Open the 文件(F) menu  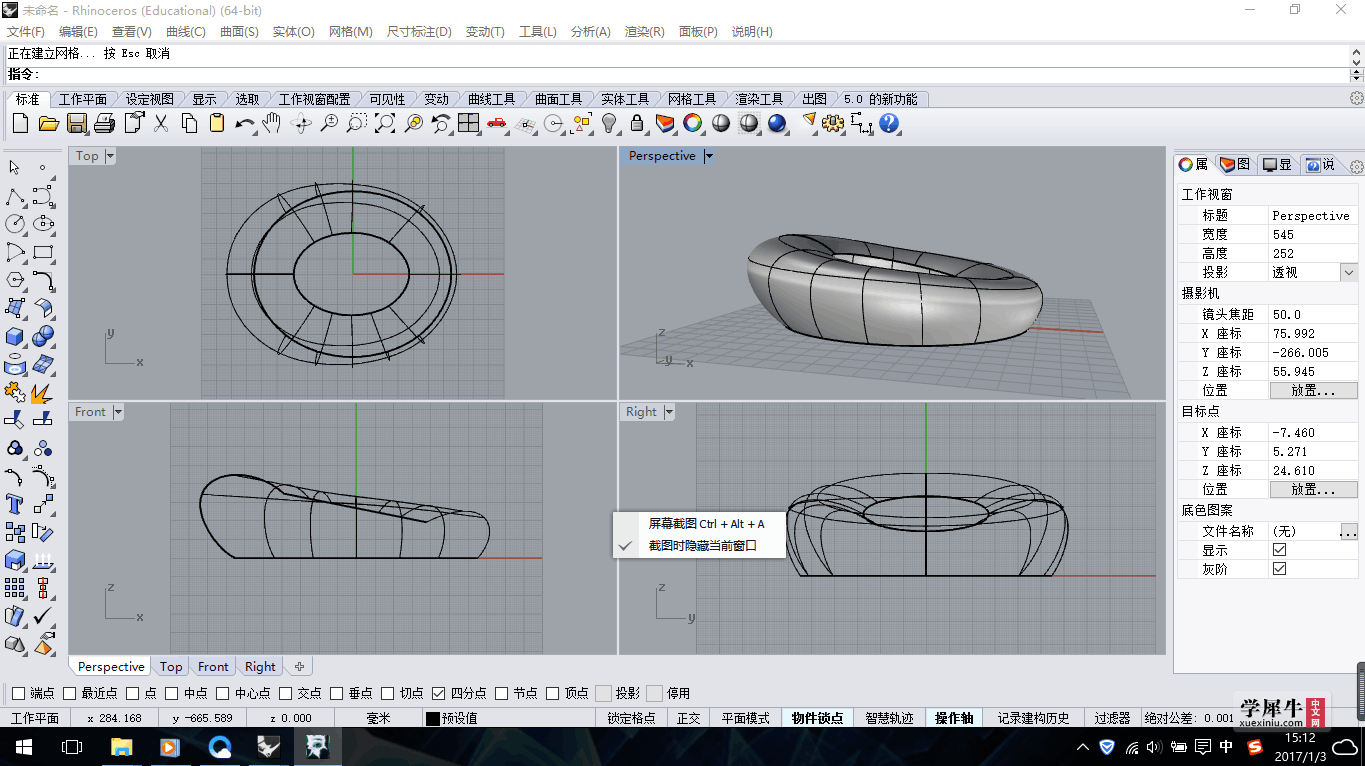pos(26,32)
